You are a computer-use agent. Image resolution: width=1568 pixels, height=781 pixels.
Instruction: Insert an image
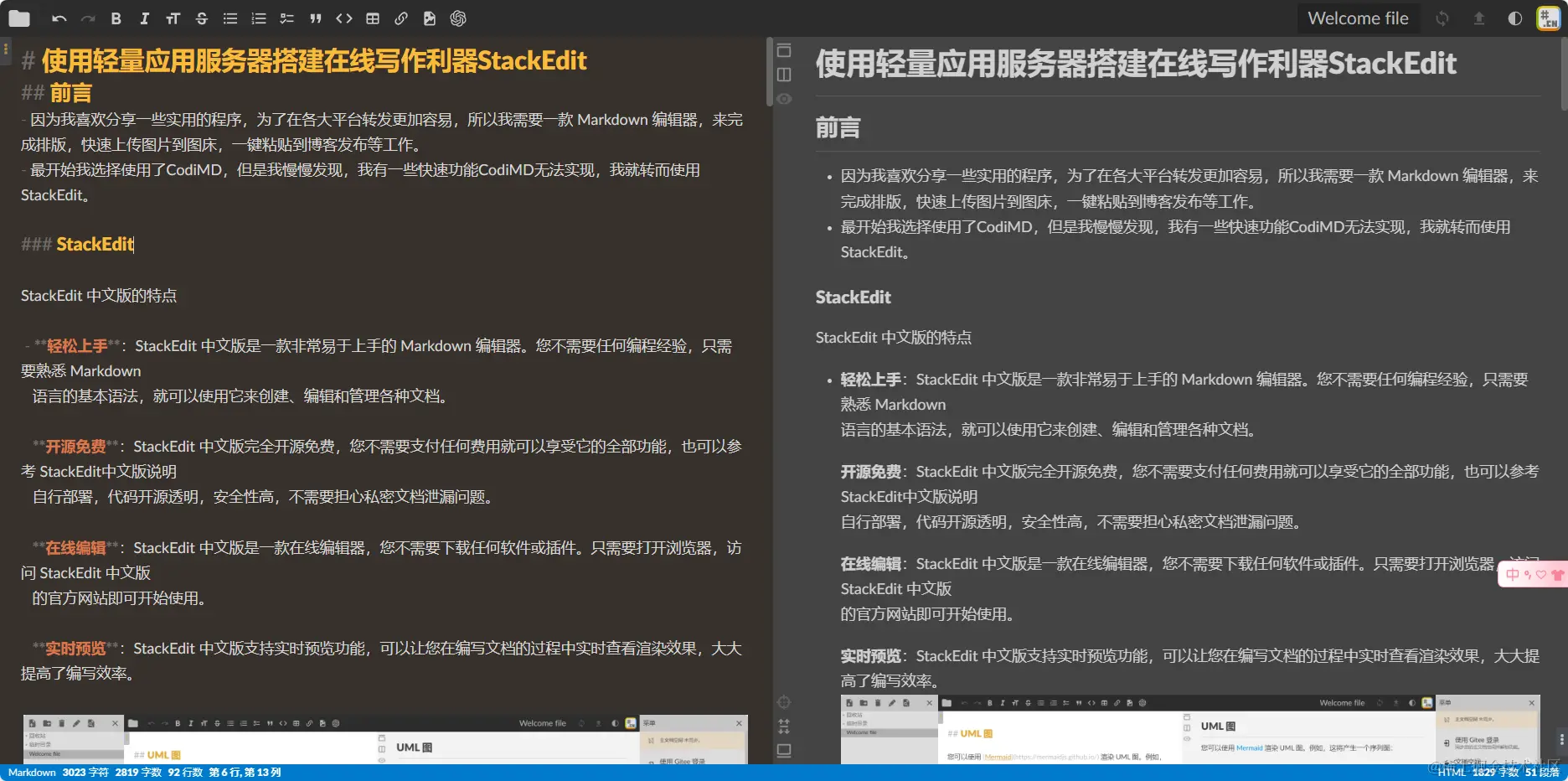[x=430, y=18]
